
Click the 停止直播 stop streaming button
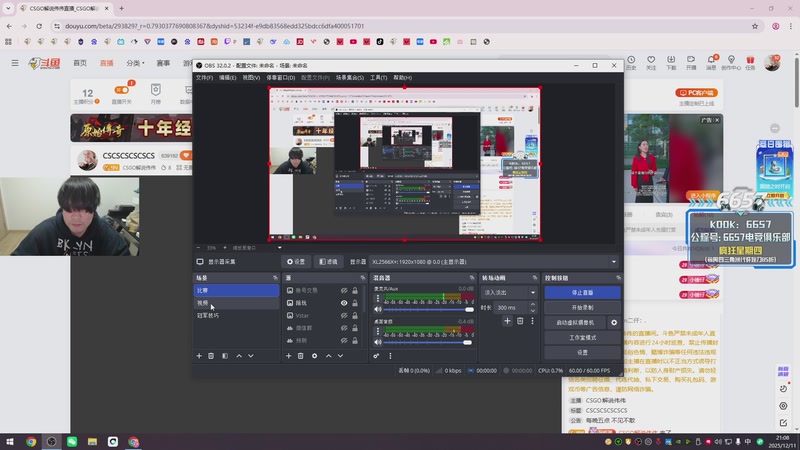coord(582,292)
